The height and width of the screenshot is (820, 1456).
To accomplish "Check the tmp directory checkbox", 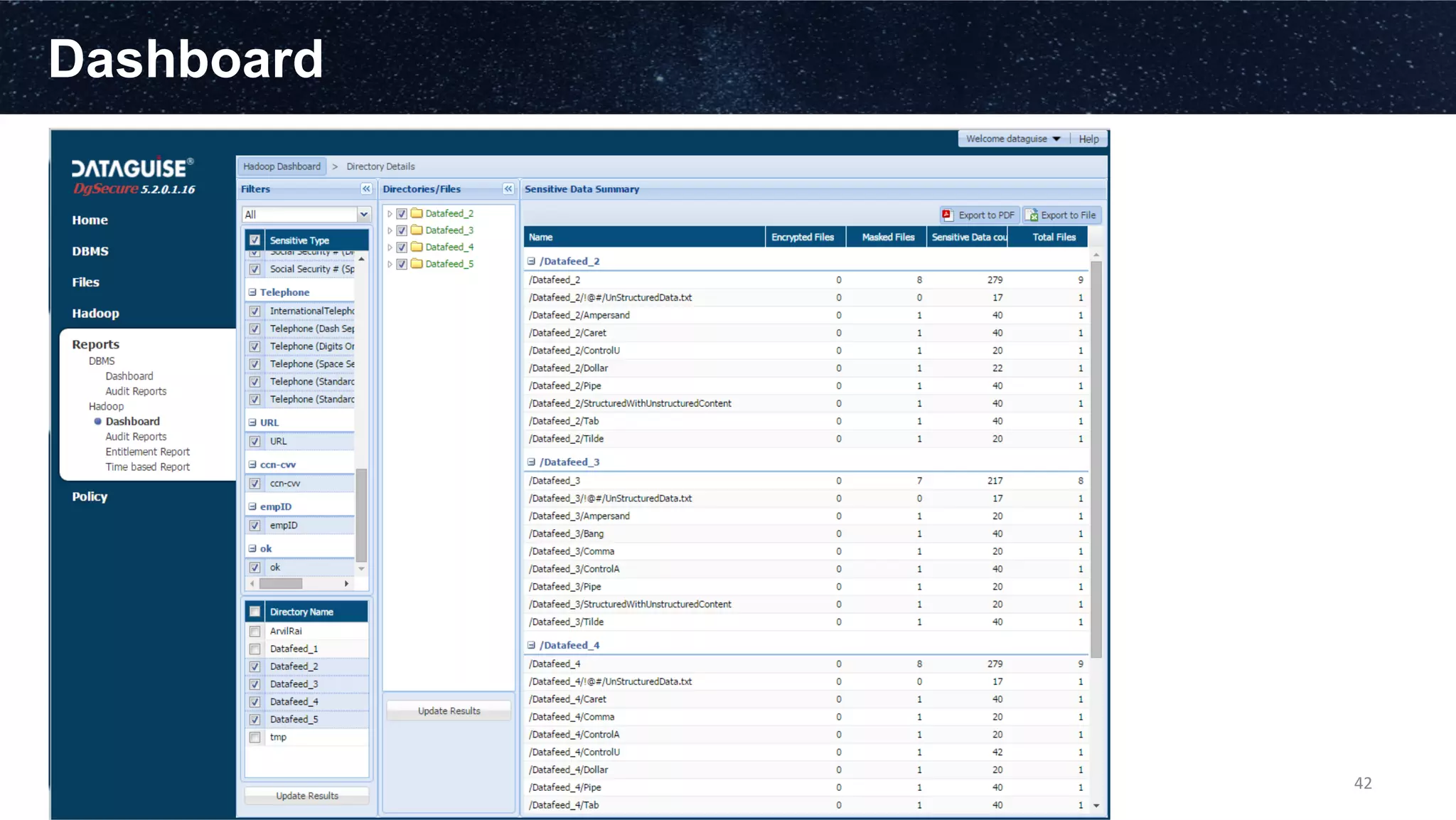I will coord(255,738).
